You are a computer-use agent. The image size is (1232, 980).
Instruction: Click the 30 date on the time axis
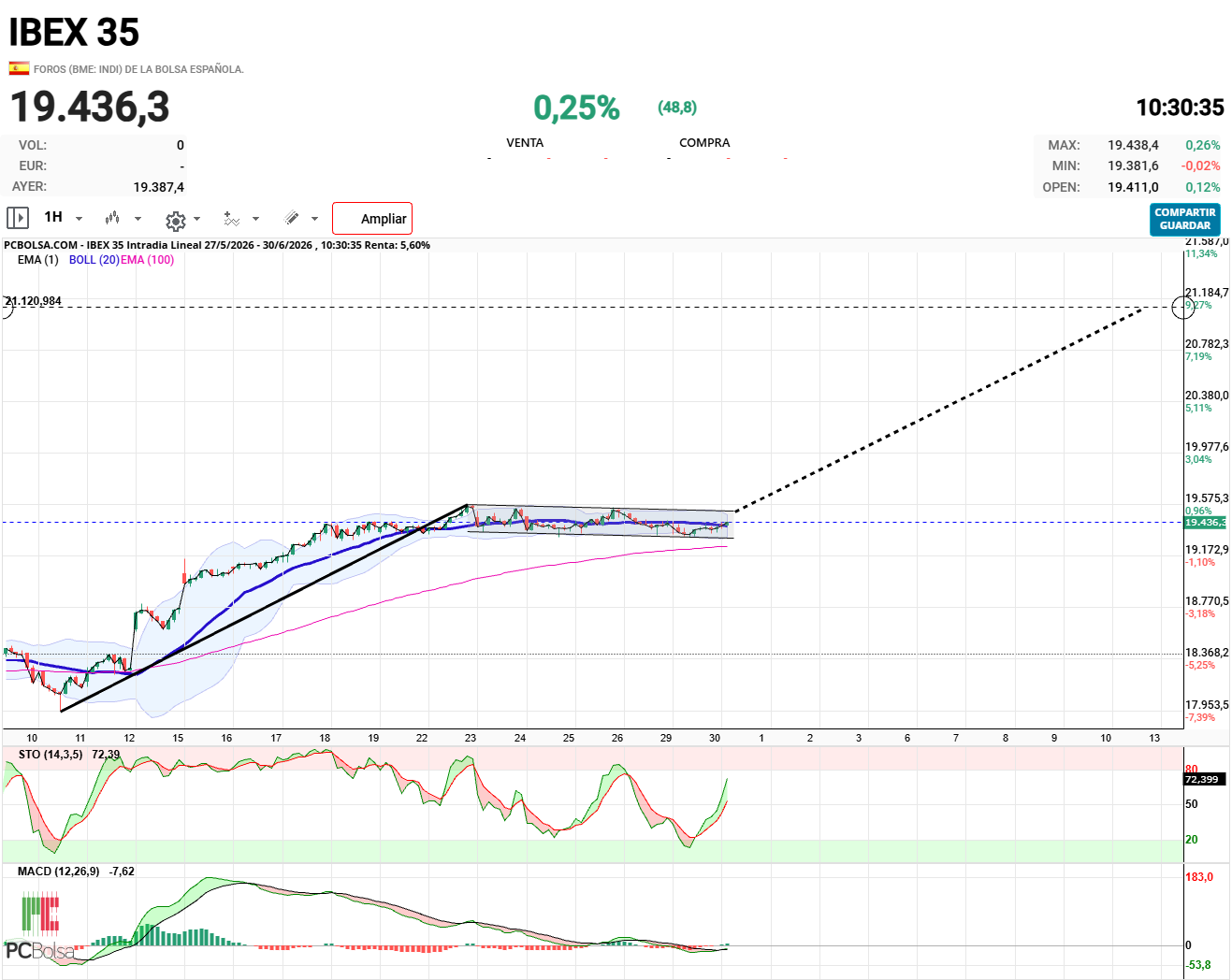(x=715, y=738)
